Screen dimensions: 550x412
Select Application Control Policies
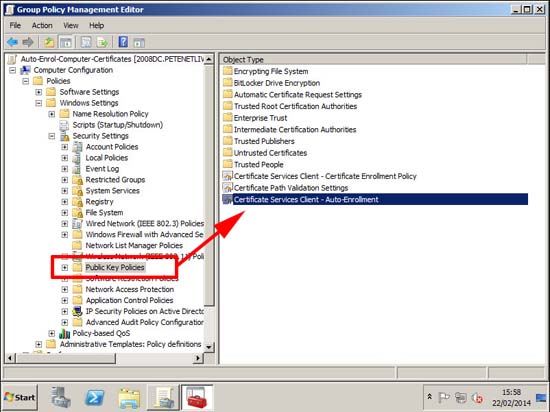point(129,300)
